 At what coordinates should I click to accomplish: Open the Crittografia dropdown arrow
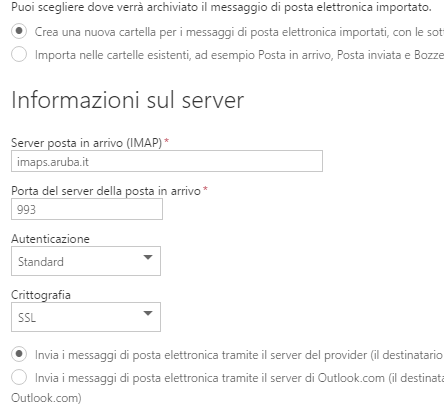(148, 313)
